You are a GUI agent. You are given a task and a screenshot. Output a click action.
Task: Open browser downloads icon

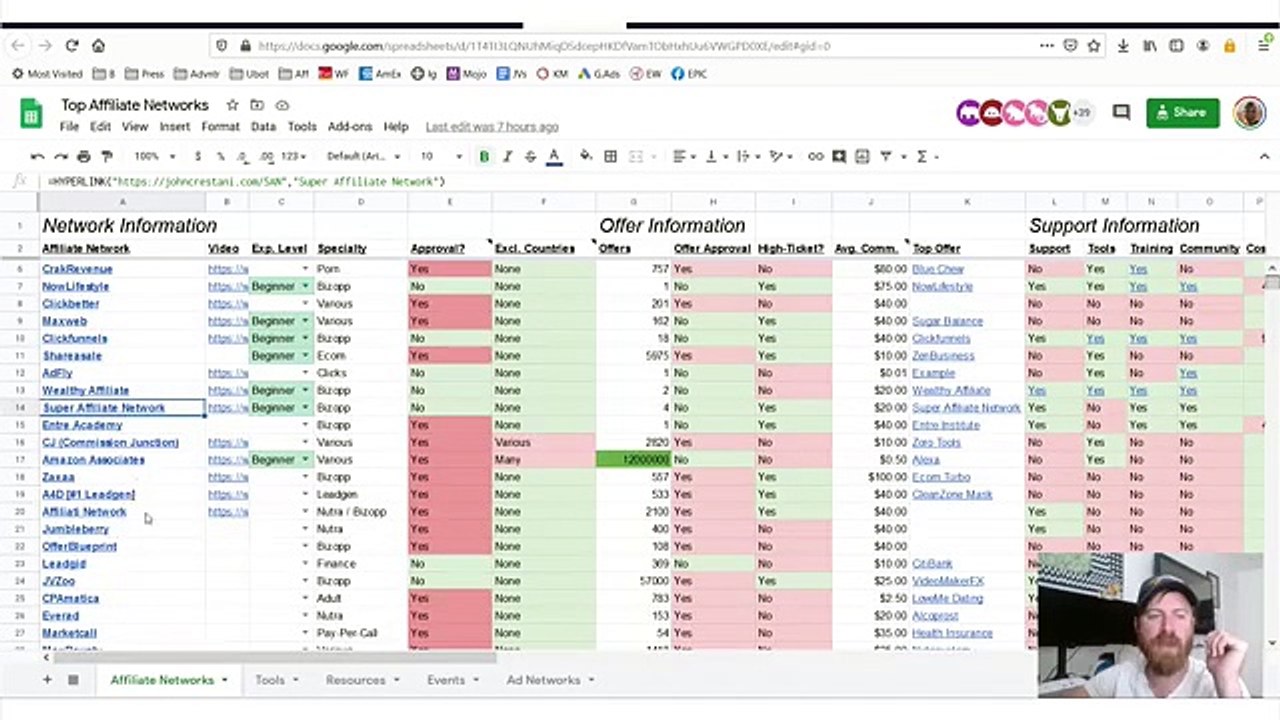coord(1123,46)
